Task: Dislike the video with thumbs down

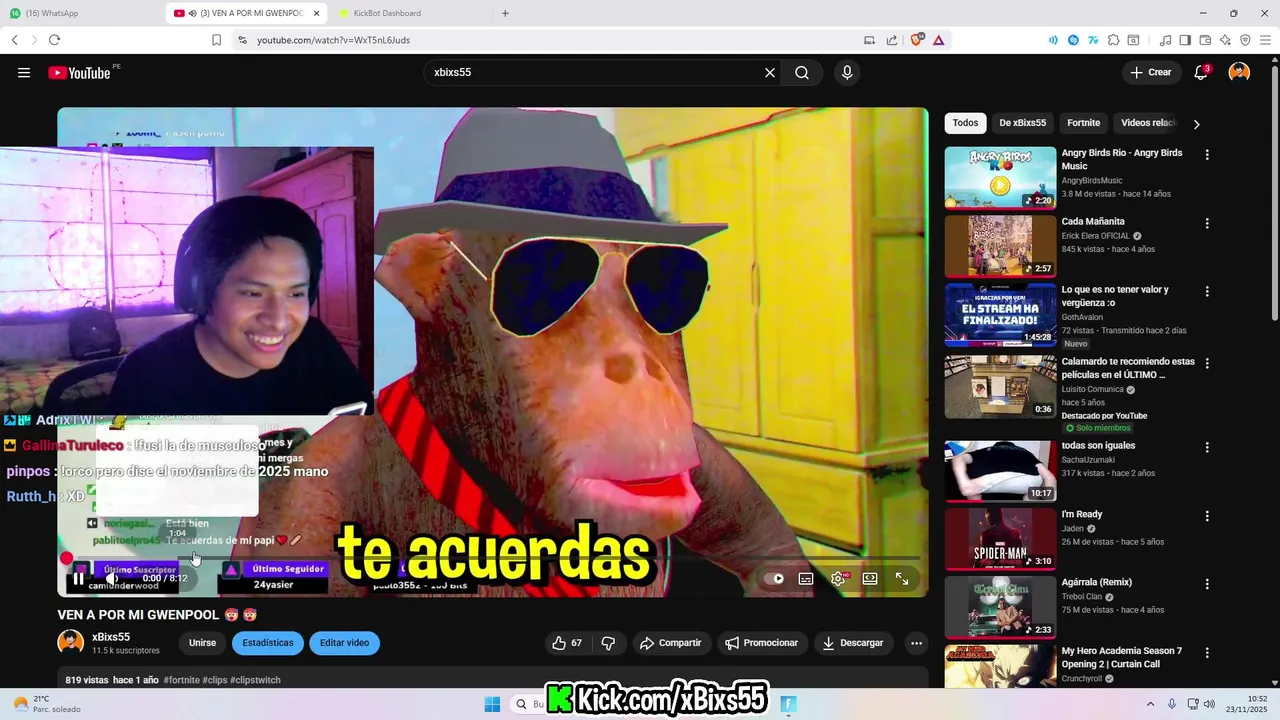Action: click(x=608, y=643)
